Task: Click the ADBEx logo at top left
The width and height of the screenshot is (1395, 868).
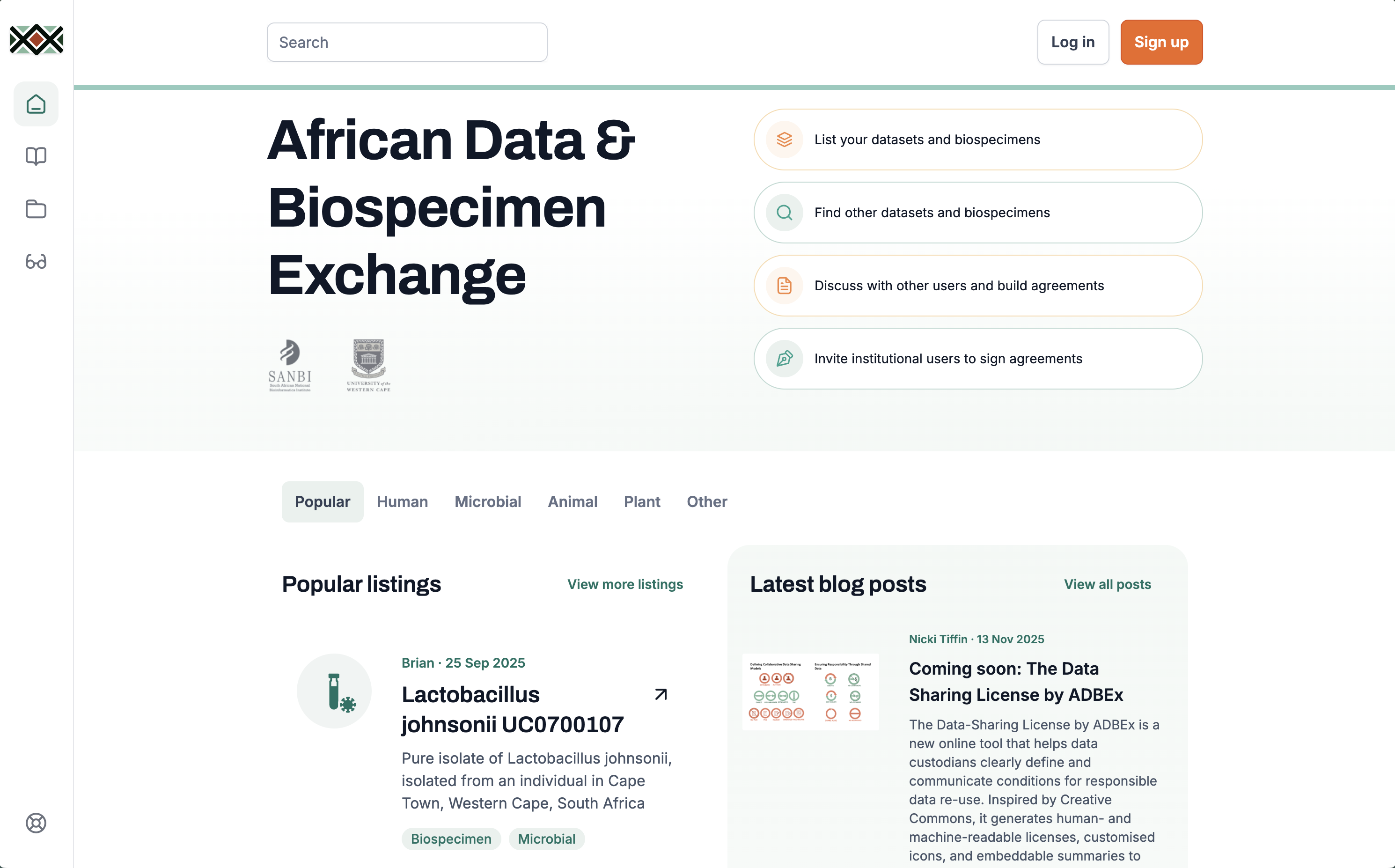Action: click(x=36, y=40)
